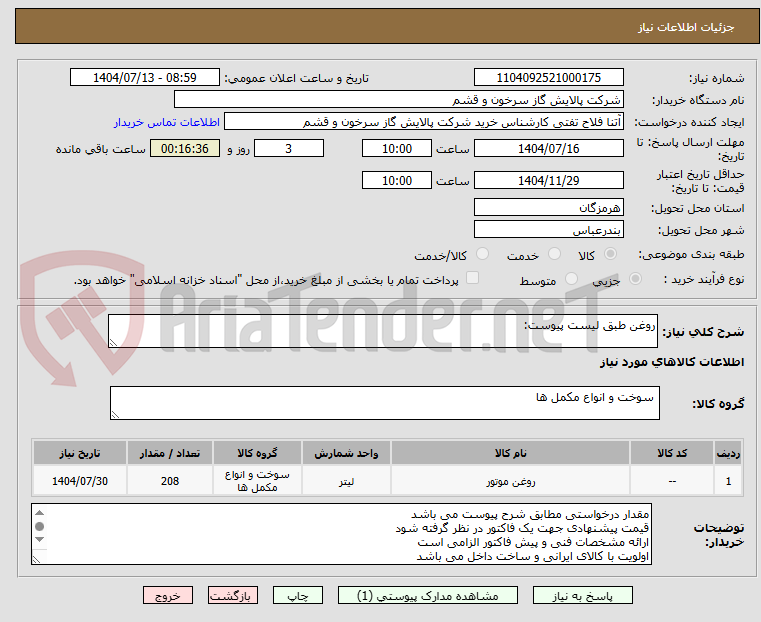Screen dimensions: 761x622
Task: Click the کد کالا column header
Action: (x=672, y=453)
